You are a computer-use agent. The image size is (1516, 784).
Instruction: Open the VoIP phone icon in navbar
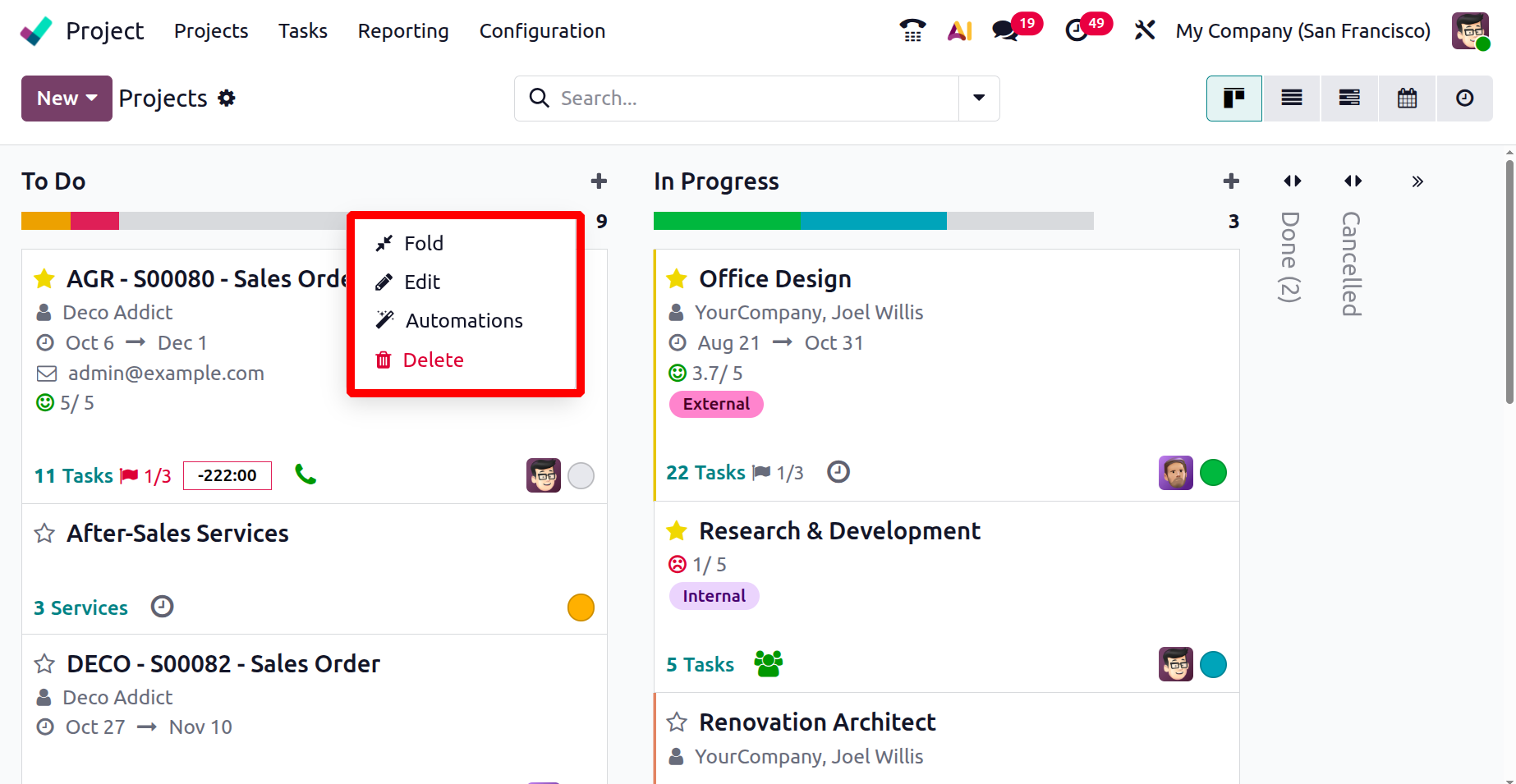click(912, 30)
